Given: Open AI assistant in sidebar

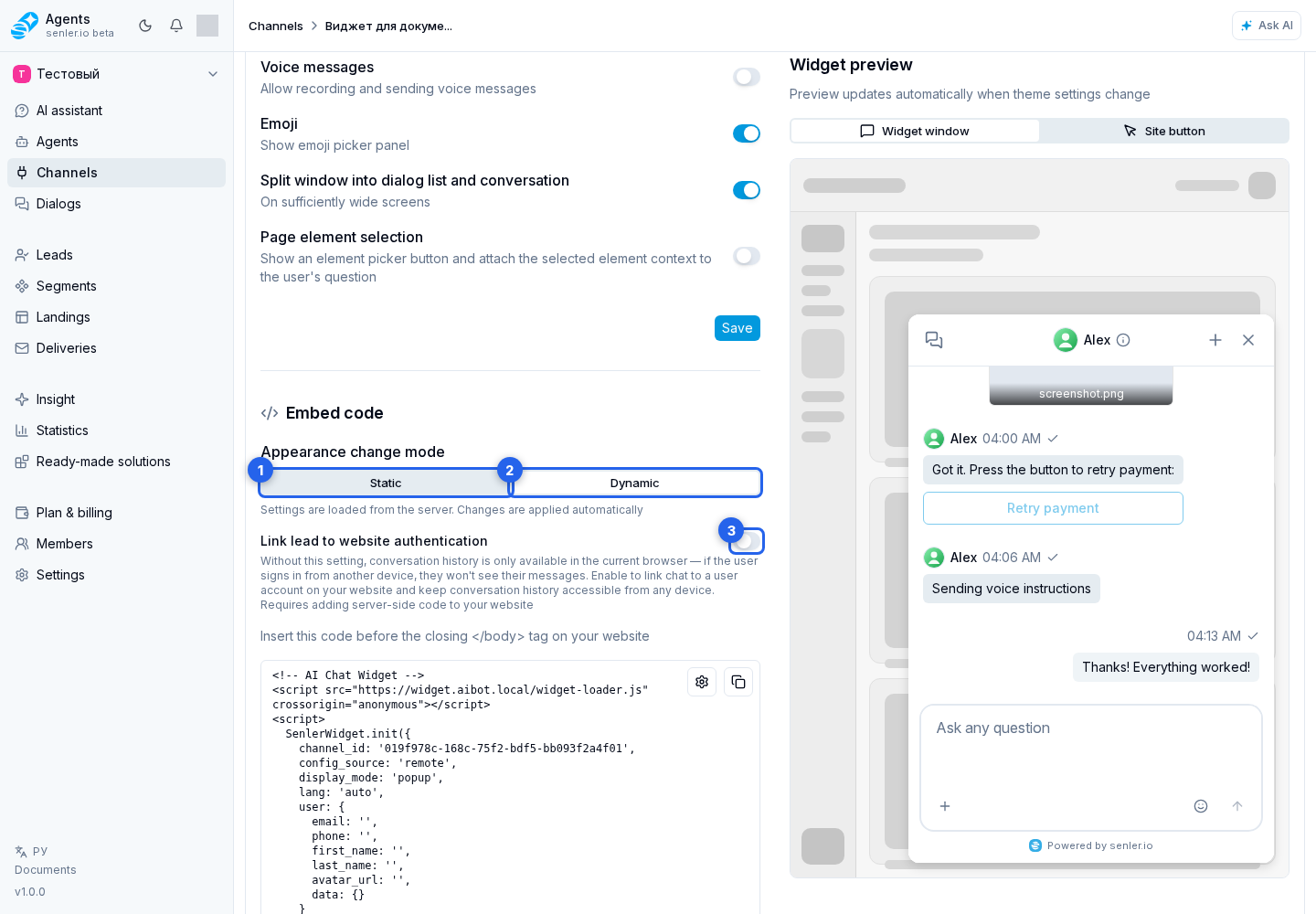Looking at the screenshot, I should click(x=116, y=111).
